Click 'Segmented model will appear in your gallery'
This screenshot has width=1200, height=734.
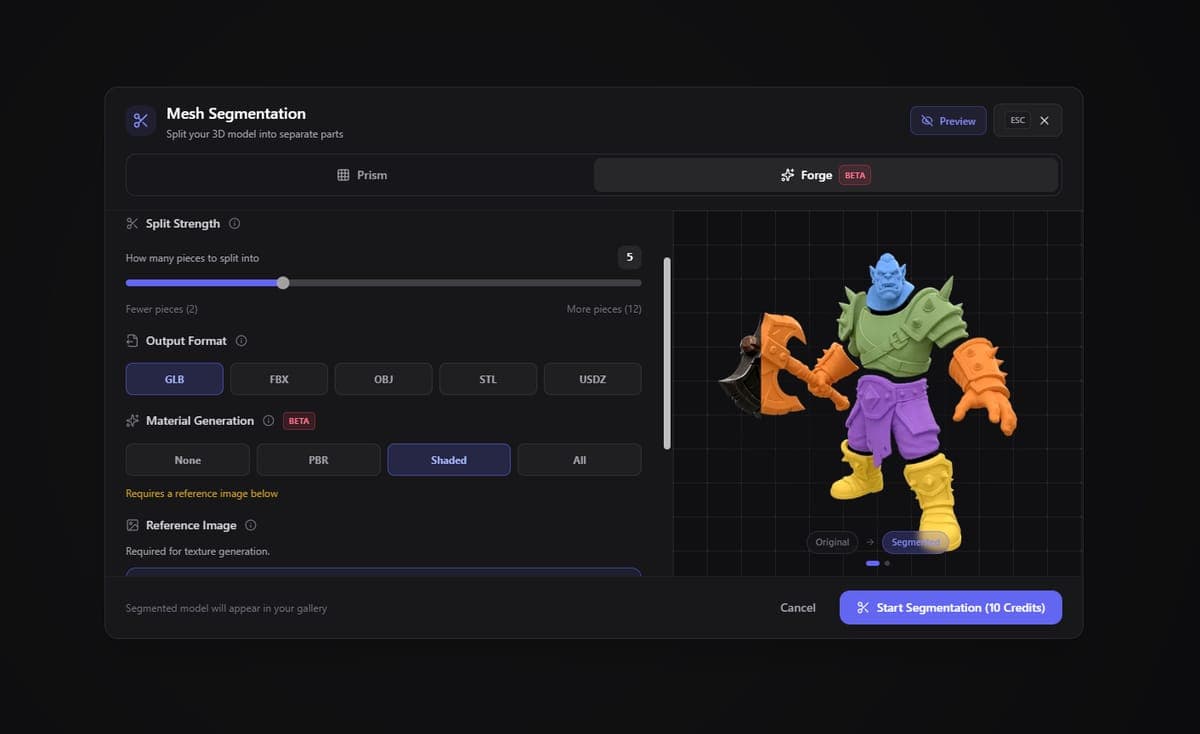pos(226,608)
